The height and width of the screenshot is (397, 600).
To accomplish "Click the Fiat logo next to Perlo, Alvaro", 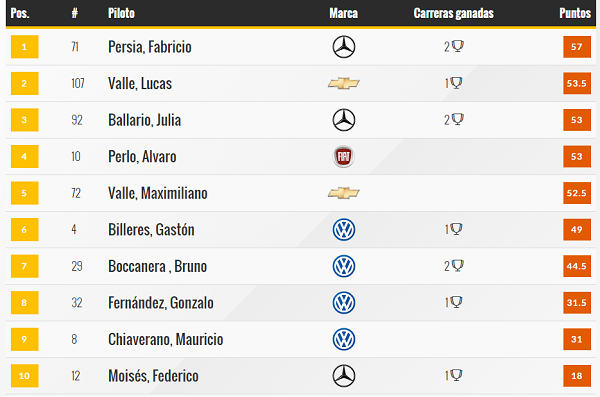I will pyautogui.click(x=344, y=156).
